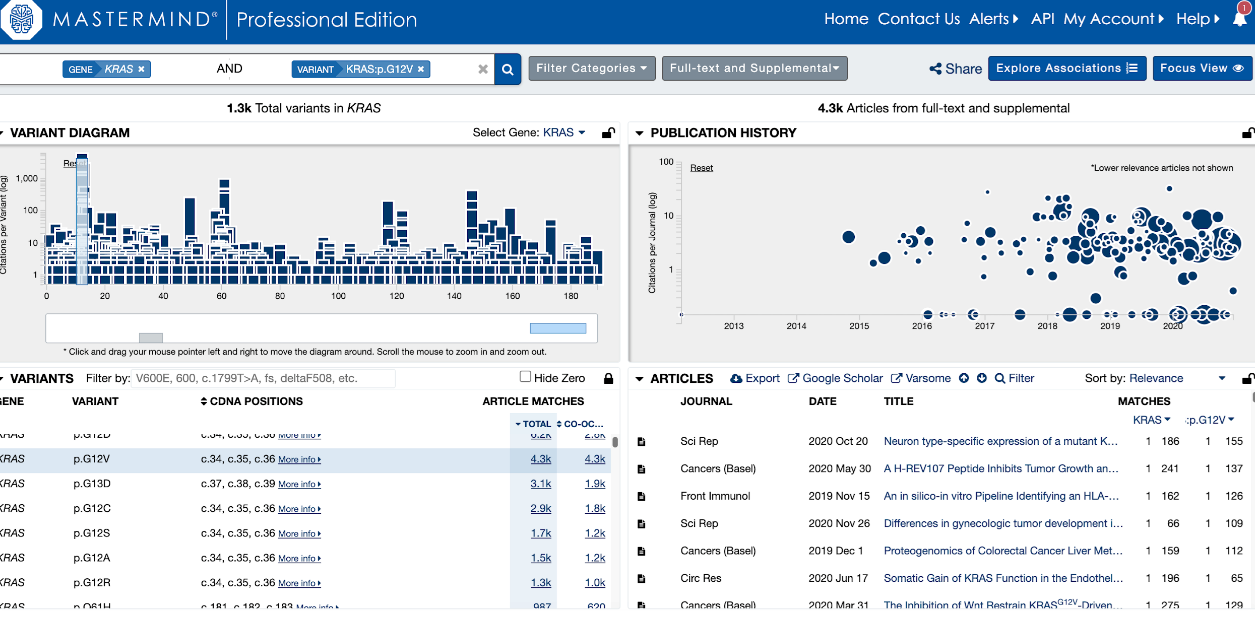Click the light blue overview range block
The height and width of the screenshot is (621, 1255).
558,328
